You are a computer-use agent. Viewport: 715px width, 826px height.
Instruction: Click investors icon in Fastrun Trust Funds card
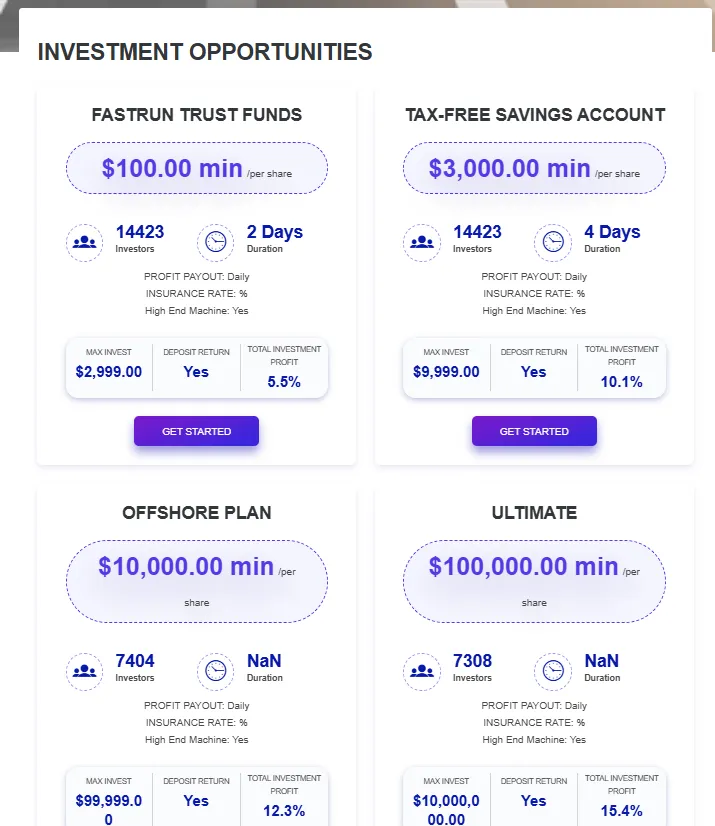click(x=84, y=242)
